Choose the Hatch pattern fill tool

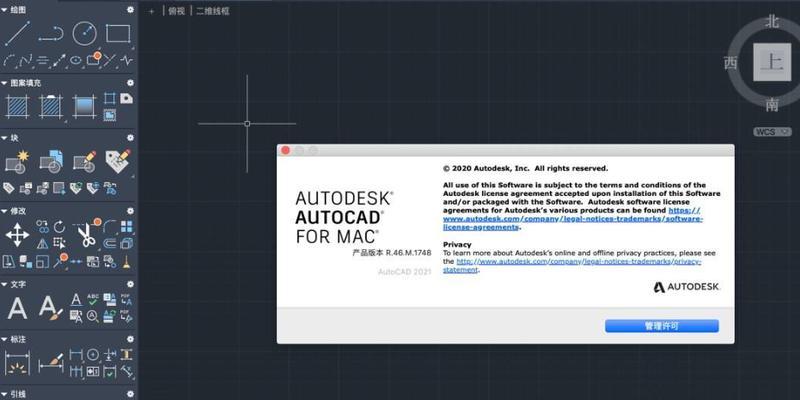tap(17, 107)
